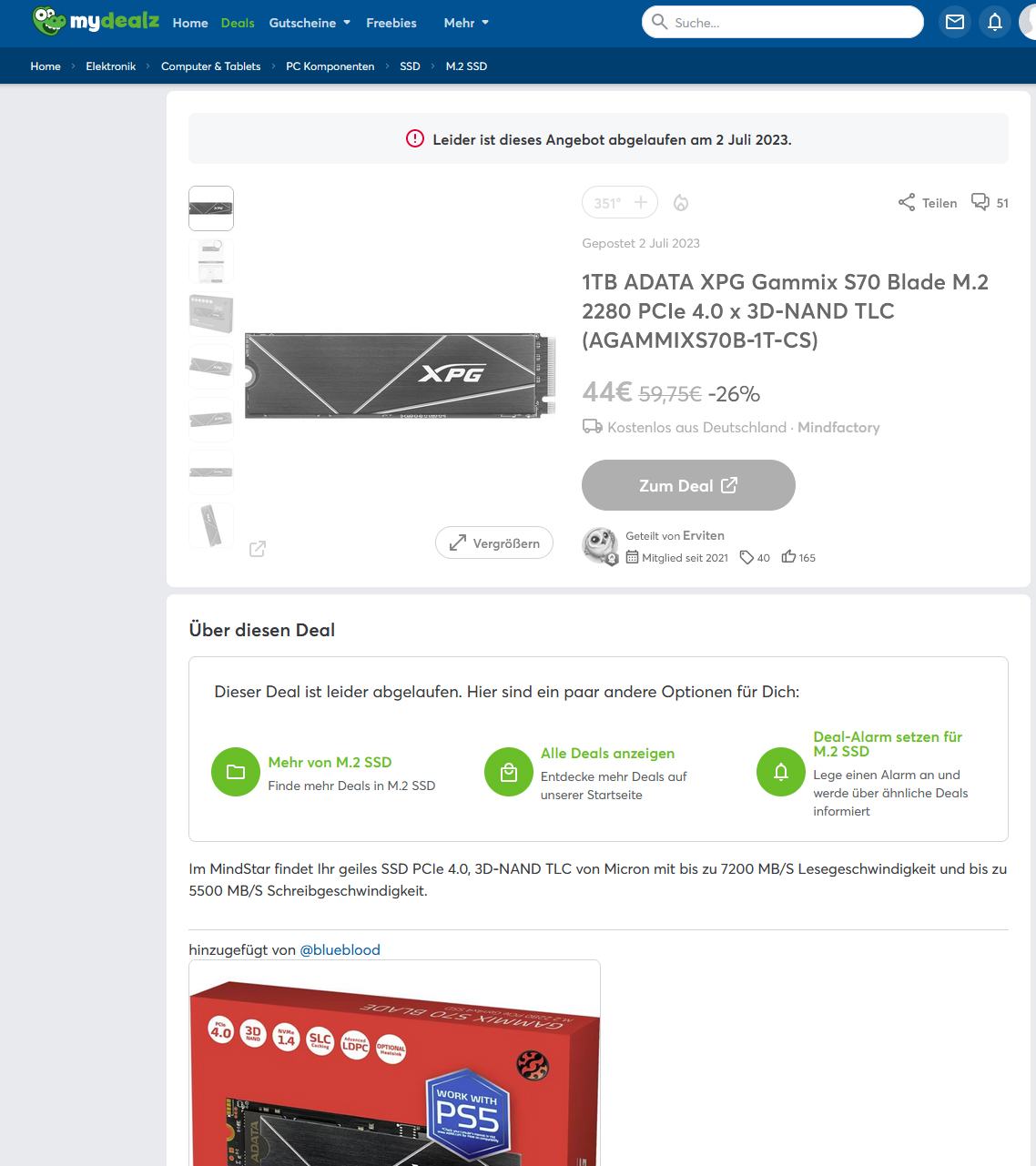Viewport: 1036px width, 1166px height.
Task: Vote the deal up with plus
Action: 641,202
